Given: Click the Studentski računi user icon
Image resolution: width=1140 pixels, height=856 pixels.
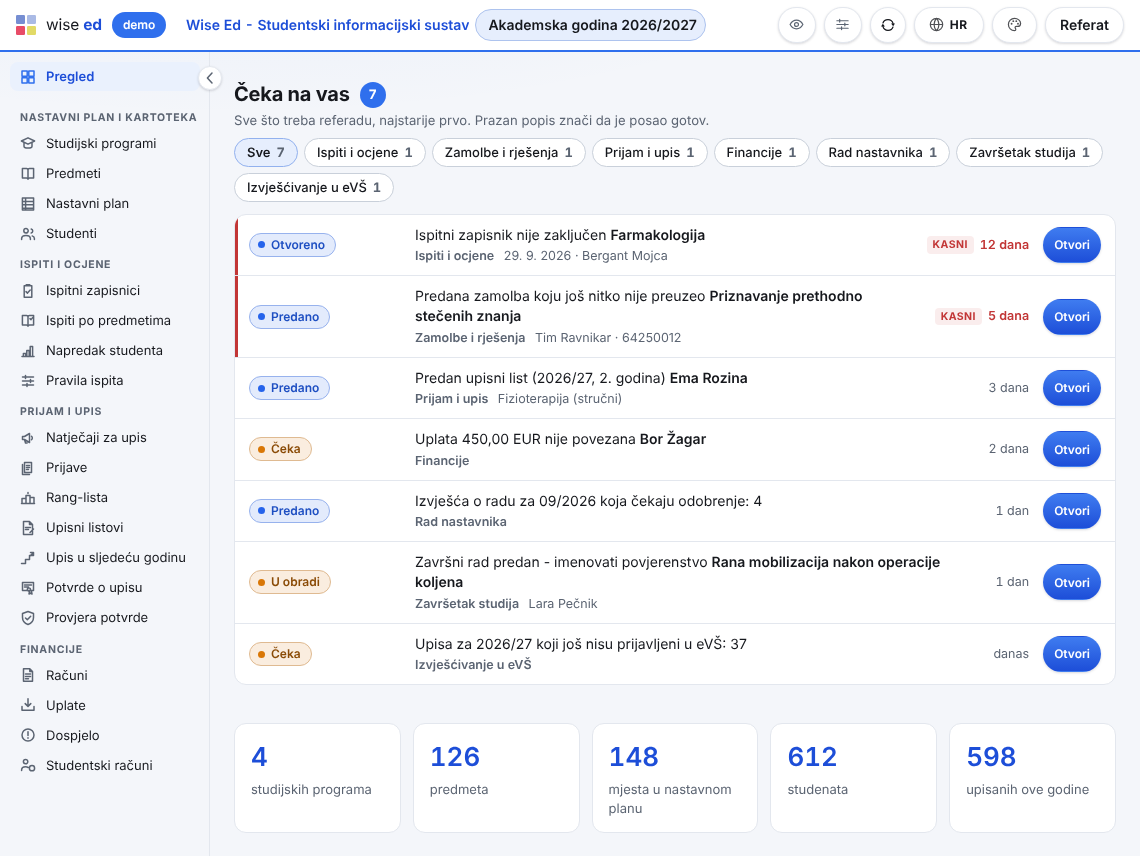Looking at the screenshot, I should 28,765.
